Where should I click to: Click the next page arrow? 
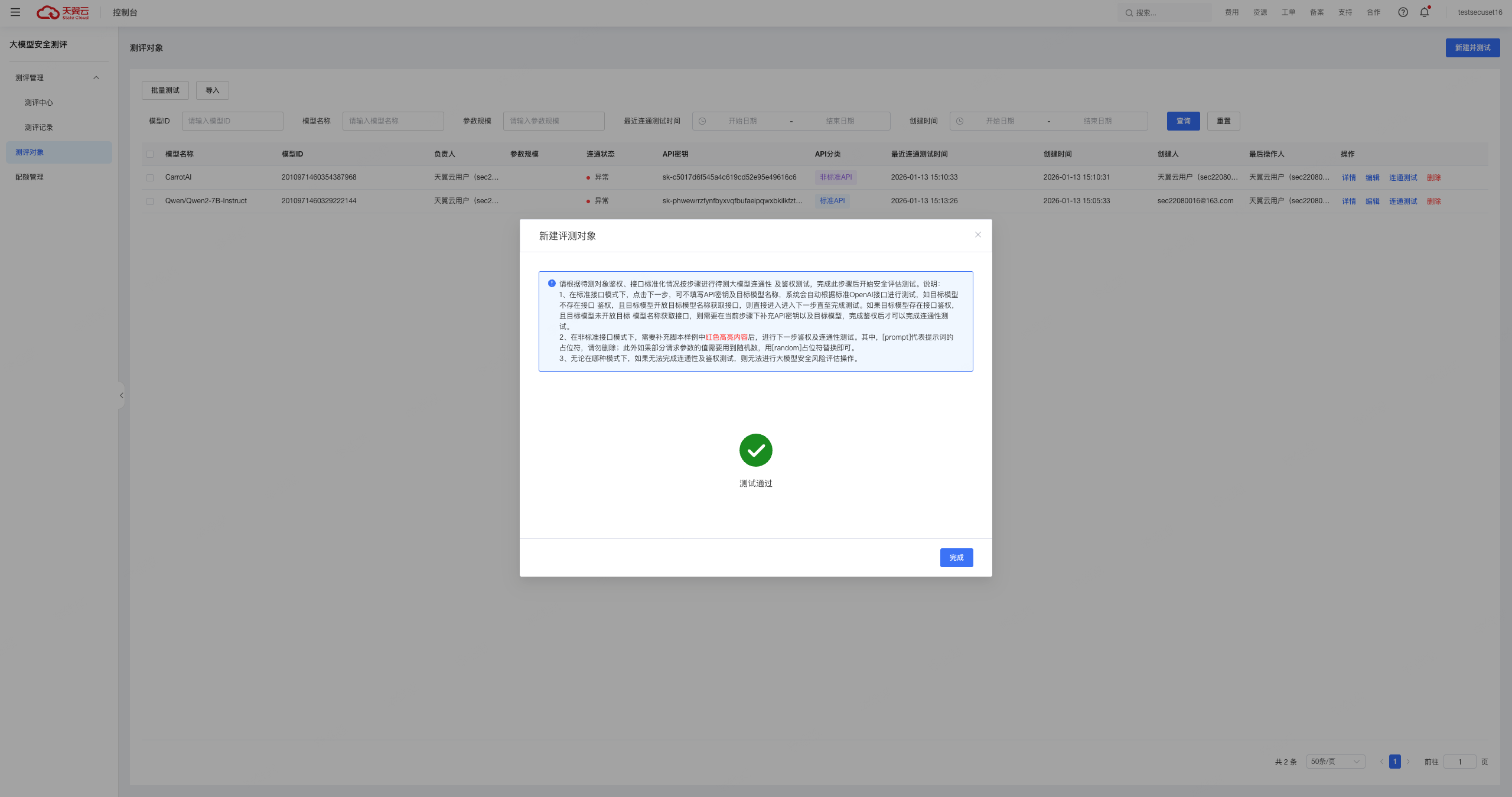coord(1408,762)
